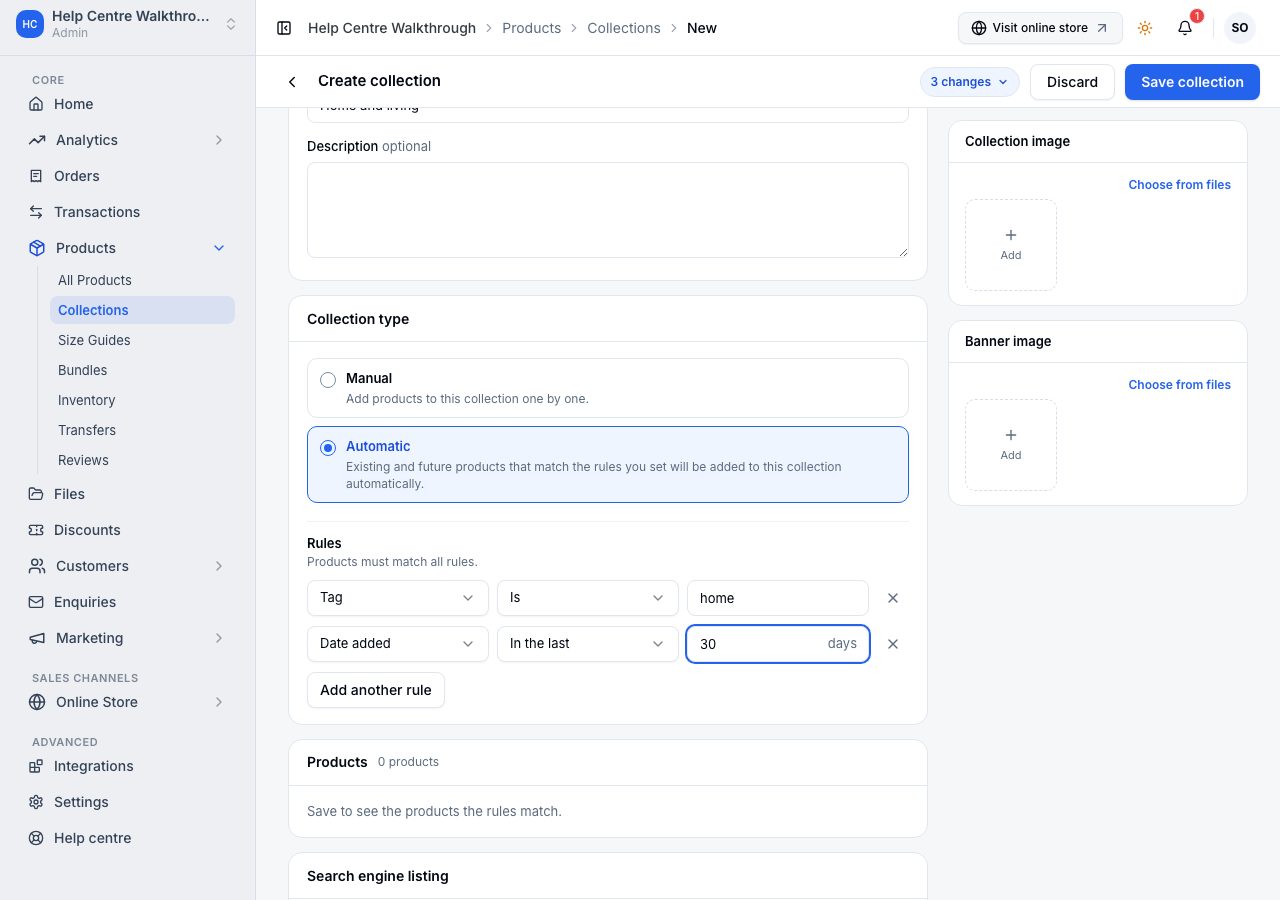Image resolution: width=1280 pixels, height=900 pixels.
Task: Click Save collection button
Action: click(1192, 82)
